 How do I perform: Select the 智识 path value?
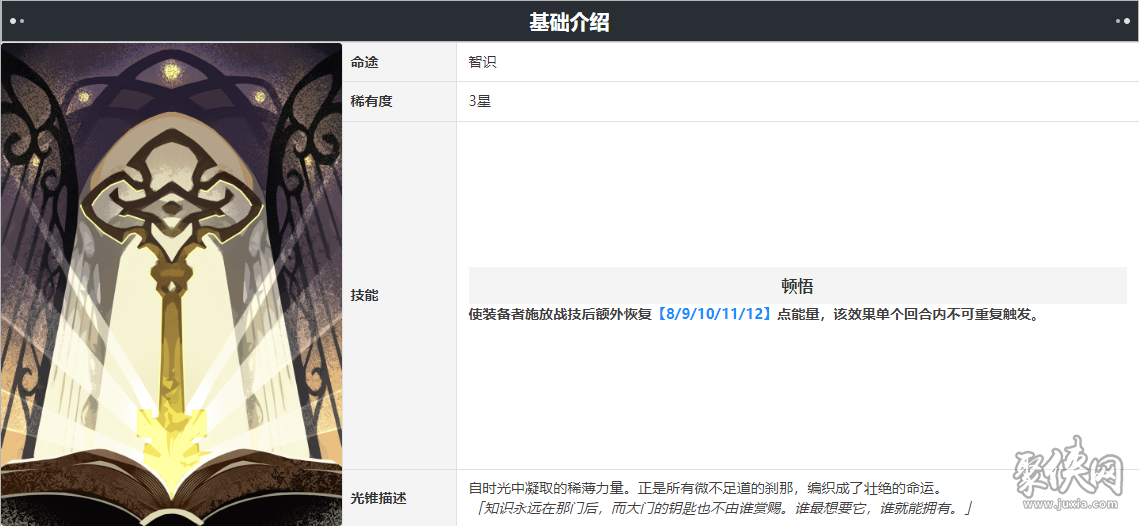coord(482,62)
